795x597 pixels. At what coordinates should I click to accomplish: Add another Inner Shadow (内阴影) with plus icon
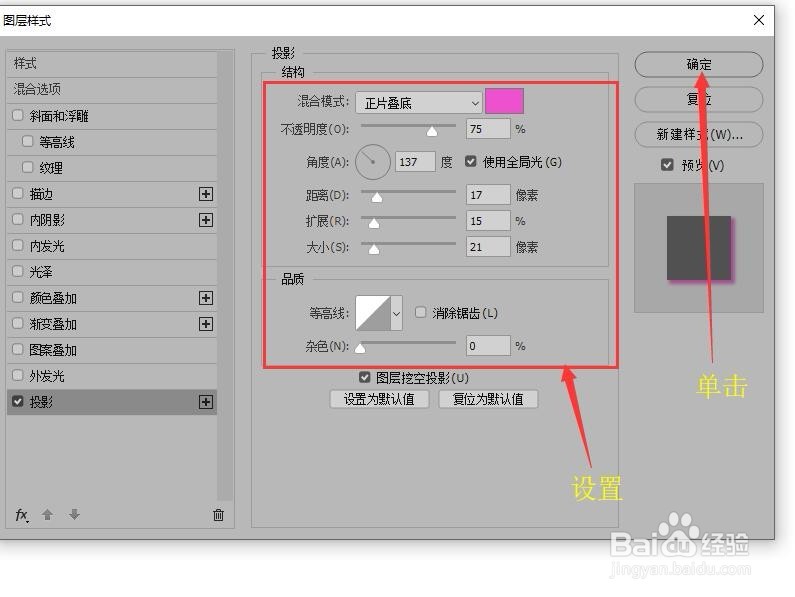tap(206, 220)
